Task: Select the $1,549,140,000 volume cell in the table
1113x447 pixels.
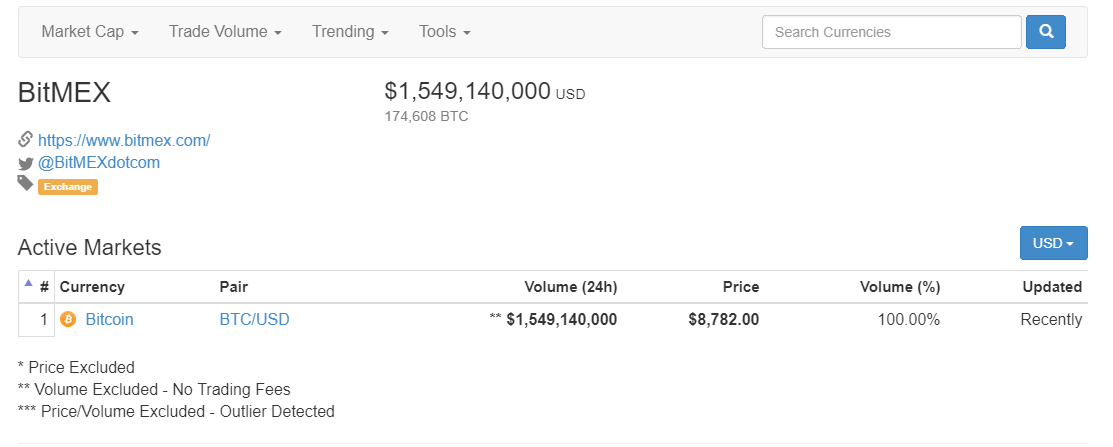Action: [561, 320]
